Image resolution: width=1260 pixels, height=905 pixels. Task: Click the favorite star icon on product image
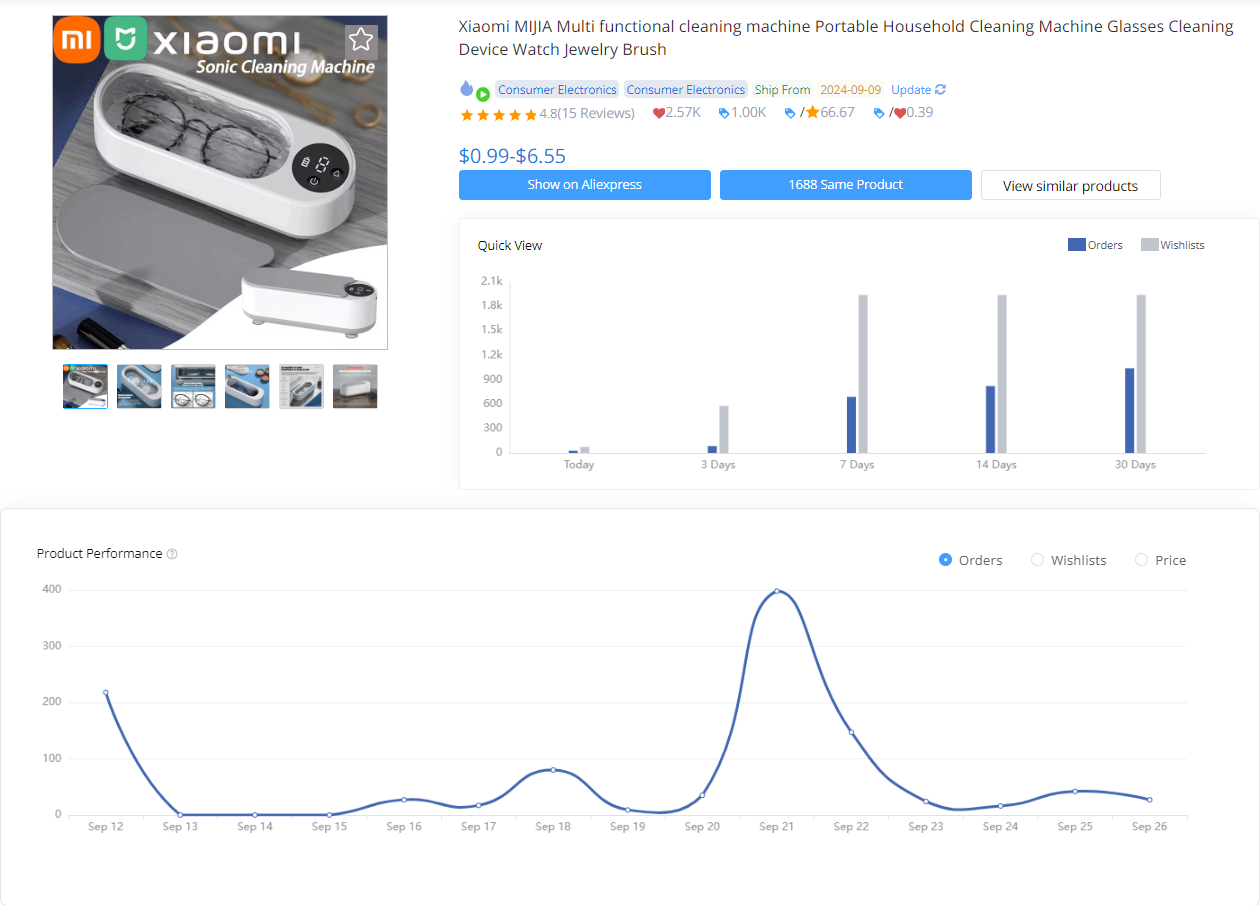pyautogui.click(x=361, y=40)
